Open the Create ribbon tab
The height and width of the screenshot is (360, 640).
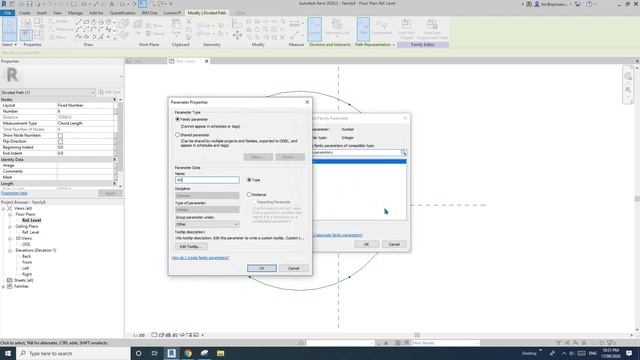coord(24,13)
